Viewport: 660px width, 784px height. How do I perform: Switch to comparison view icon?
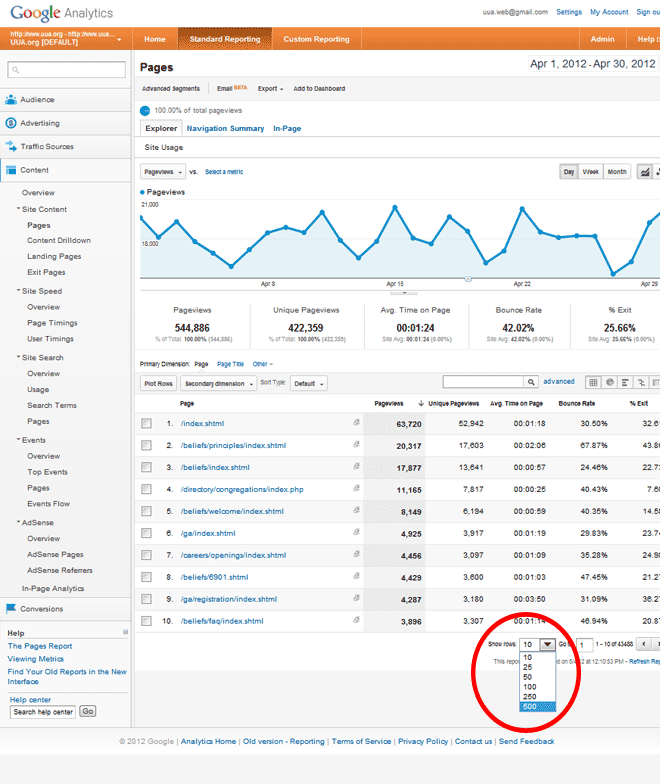tap(641, 382)
